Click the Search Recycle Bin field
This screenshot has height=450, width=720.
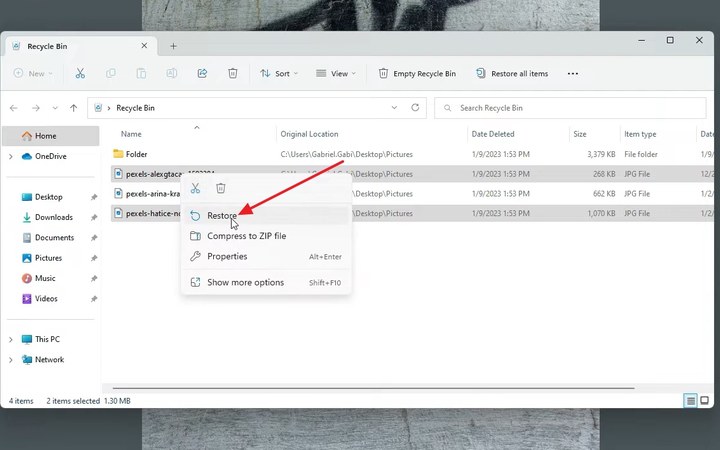tap(570, 108)
